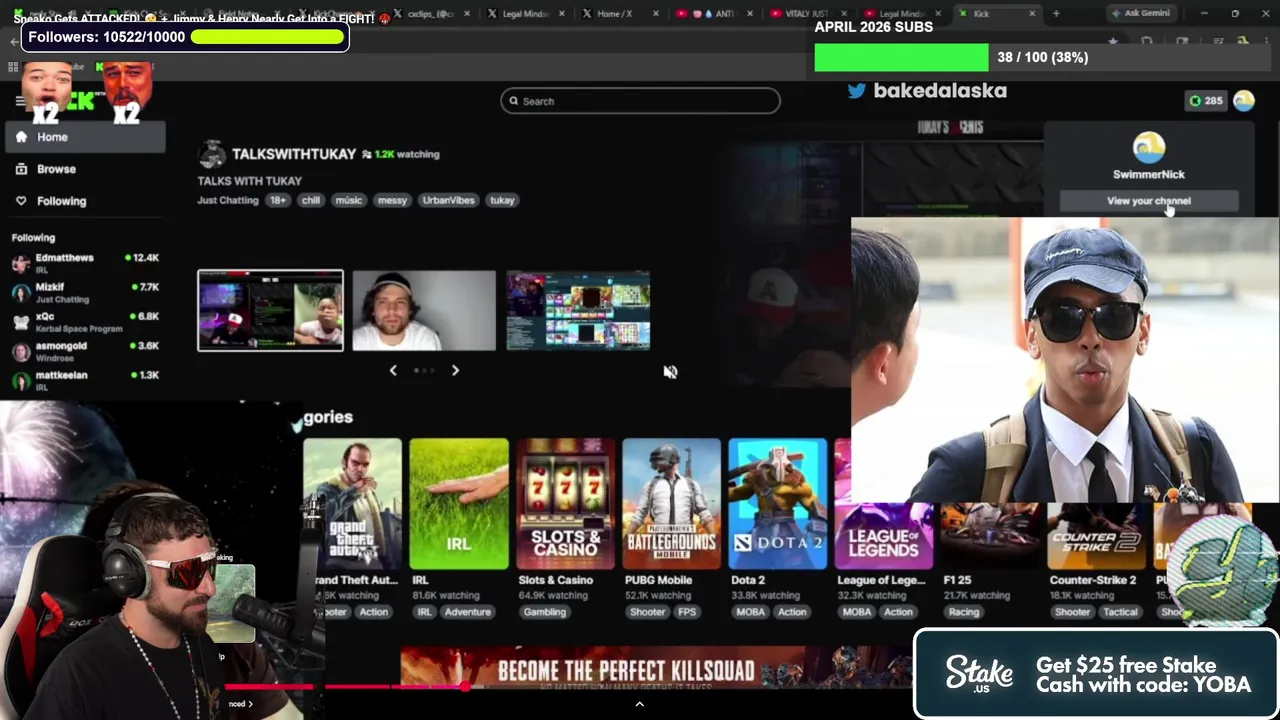
Task: Switch to the VITALY JUST YouTube tab
Action: coord(806,14)
